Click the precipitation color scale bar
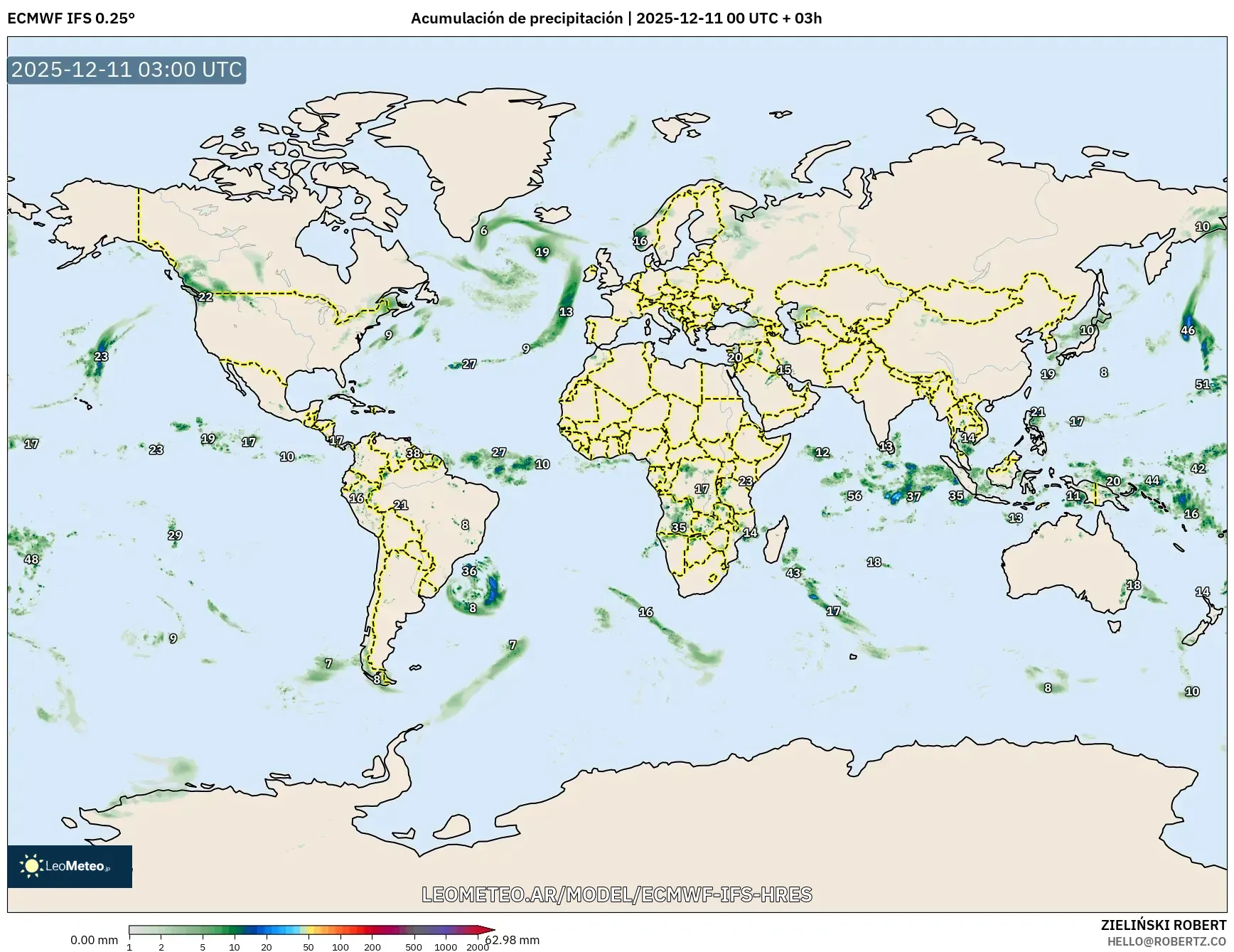Screen dimensions: 1234x952 [306, 930]
